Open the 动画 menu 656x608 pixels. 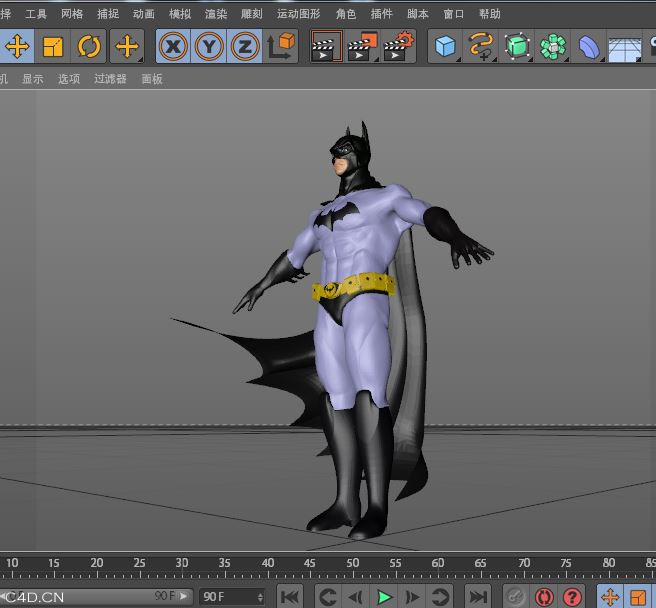click(x=144, y=14)
